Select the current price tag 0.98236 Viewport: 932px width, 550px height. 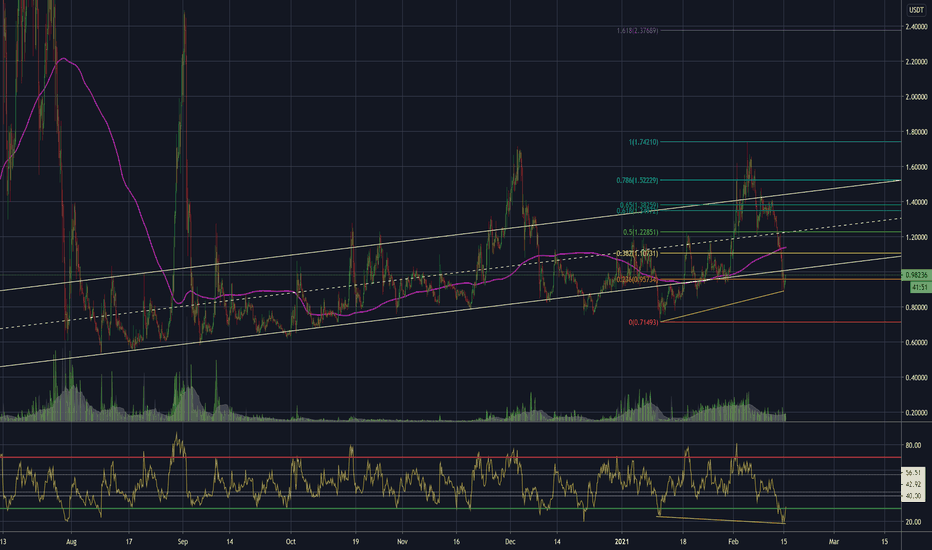(915, 275)
